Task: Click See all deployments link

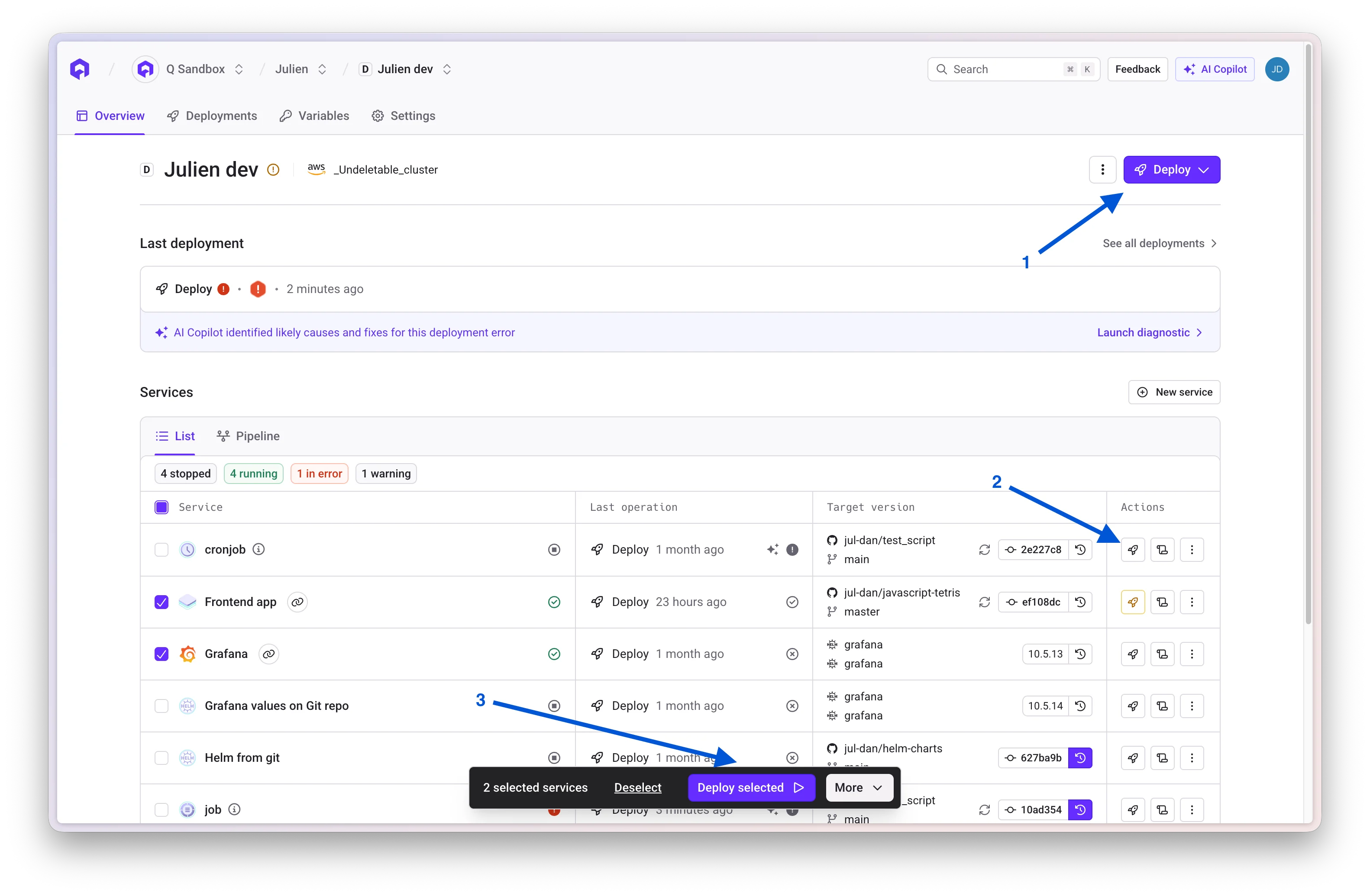Action: 1160,243
